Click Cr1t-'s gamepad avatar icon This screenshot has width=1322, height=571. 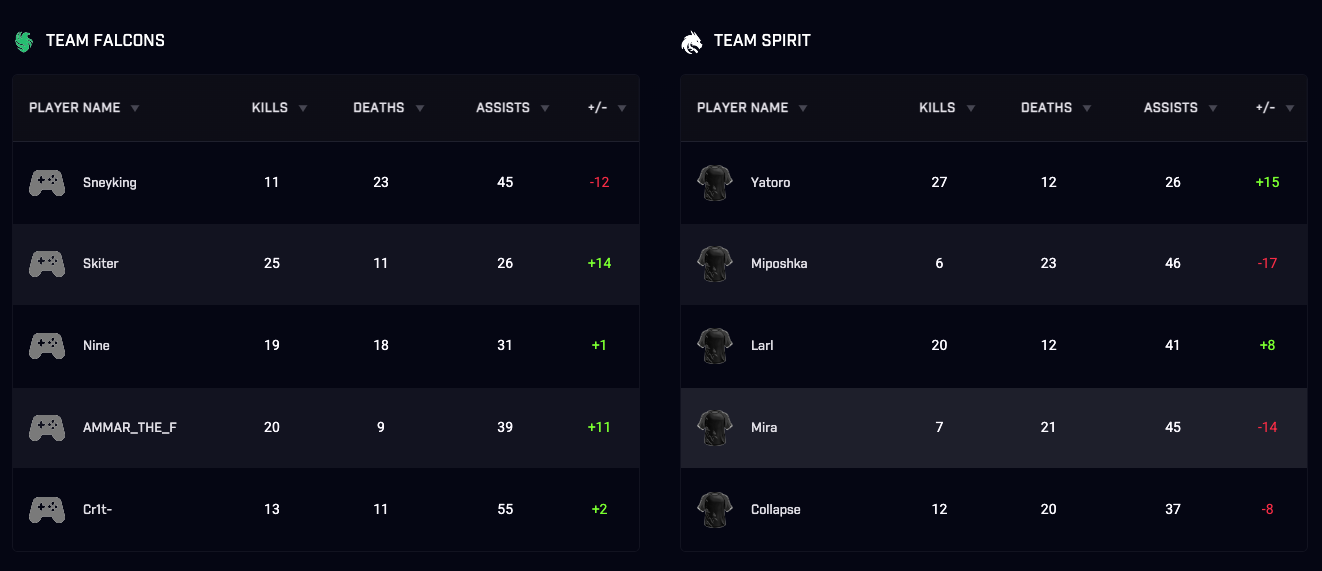pos(47,509)
